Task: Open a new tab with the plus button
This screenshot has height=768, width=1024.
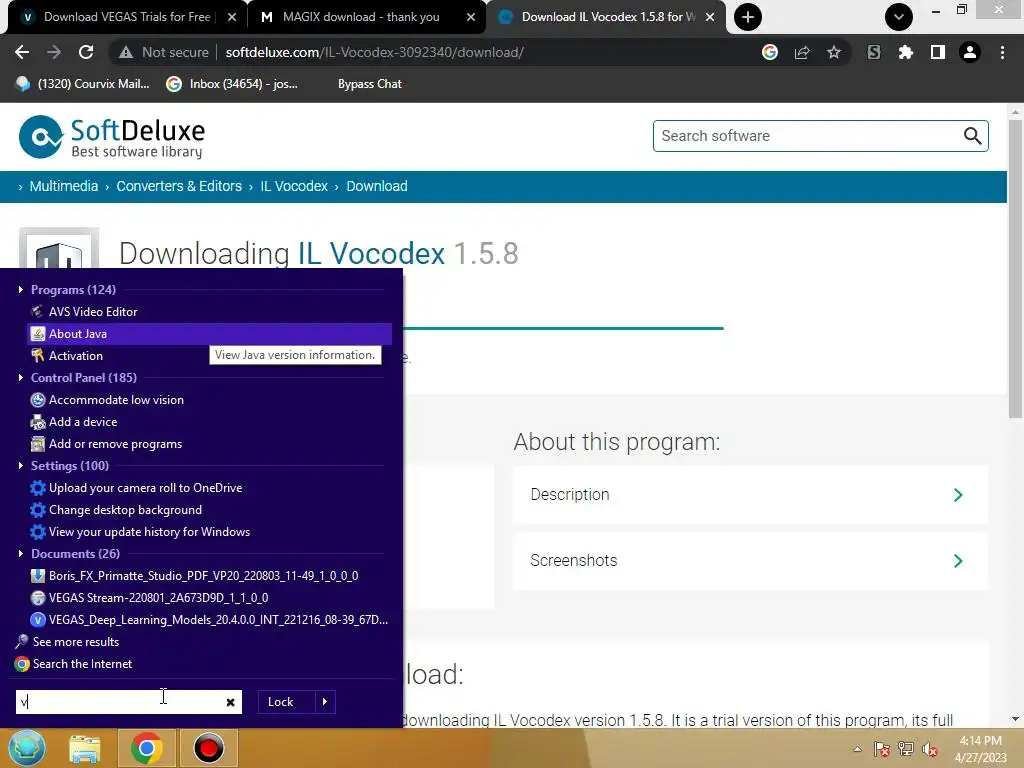Action: [x=748, y=17]
